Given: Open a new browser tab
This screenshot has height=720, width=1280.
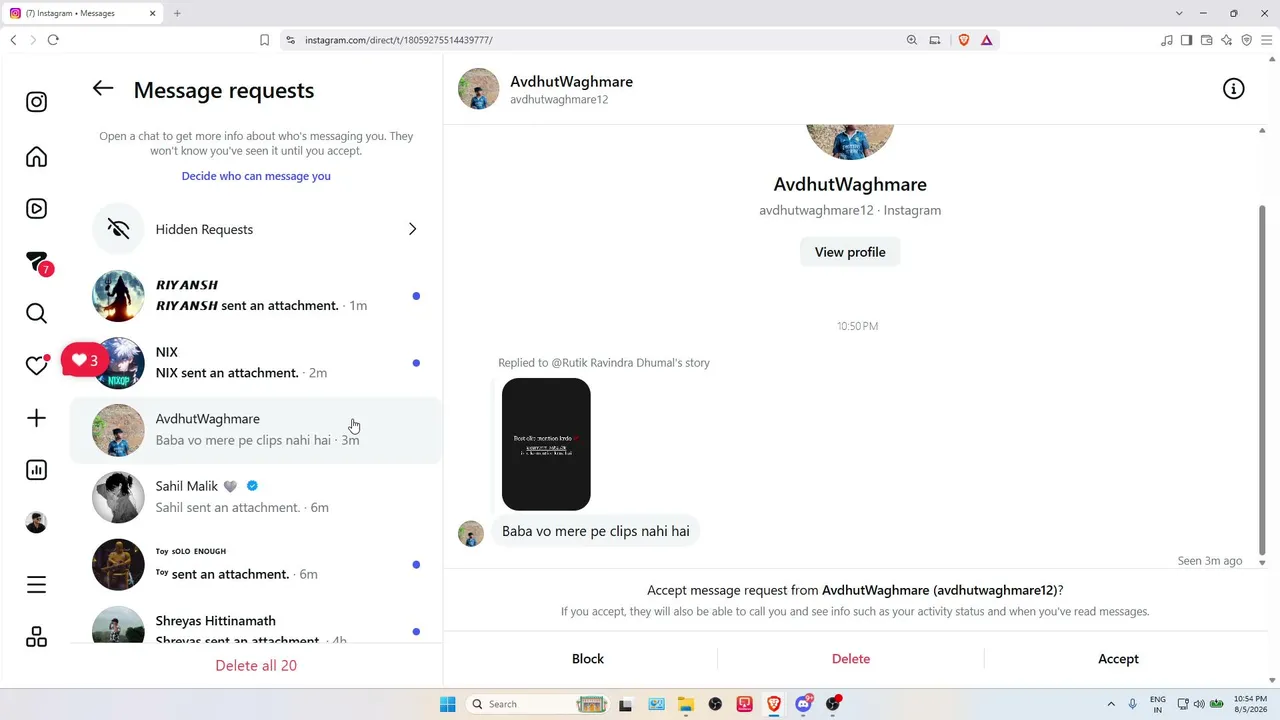Looking at the screenshot, I should pos(177,13).
